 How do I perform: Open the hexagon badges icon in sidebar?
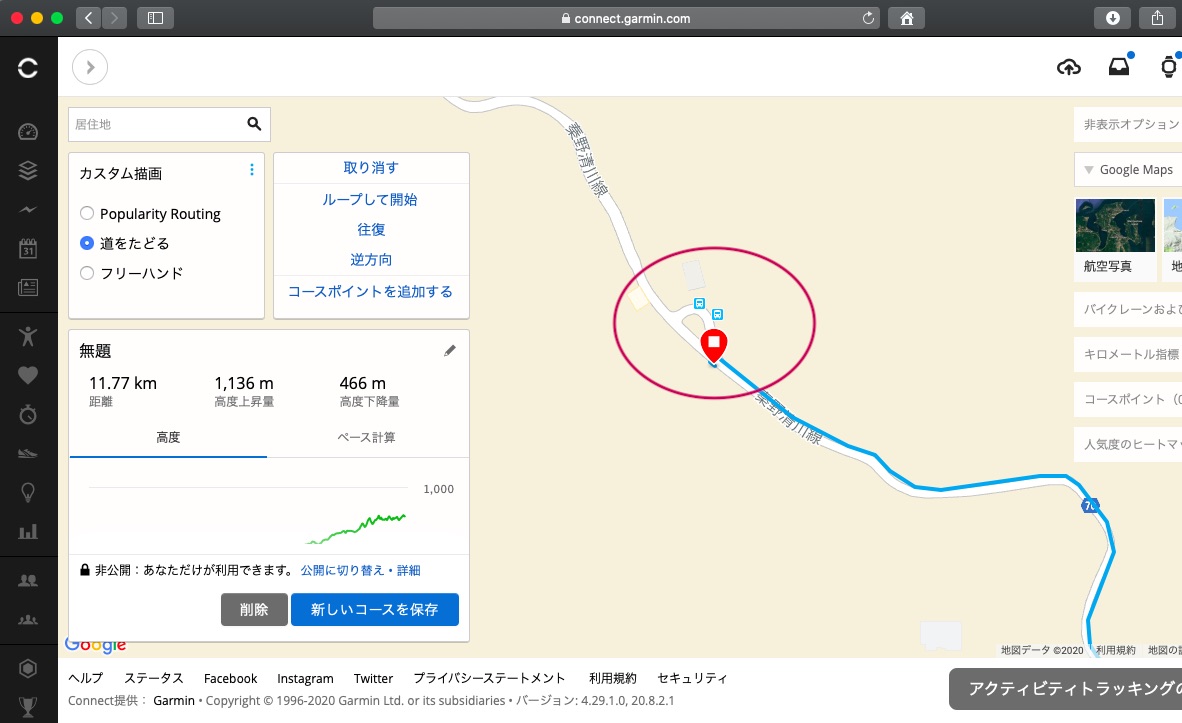click(28, 668)
